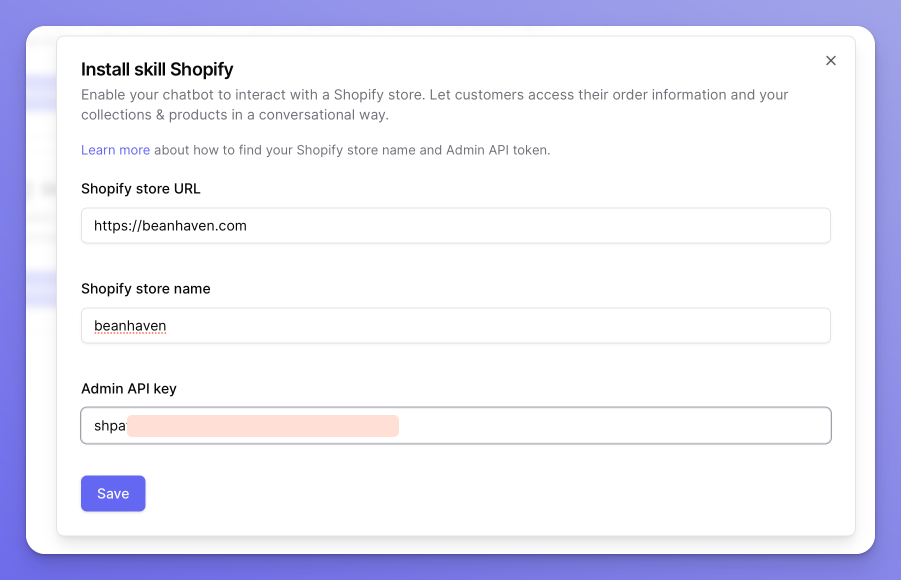Focus the Shopify store URL field
This screenshot has width=901, height=580.
[x=455, y=226]
